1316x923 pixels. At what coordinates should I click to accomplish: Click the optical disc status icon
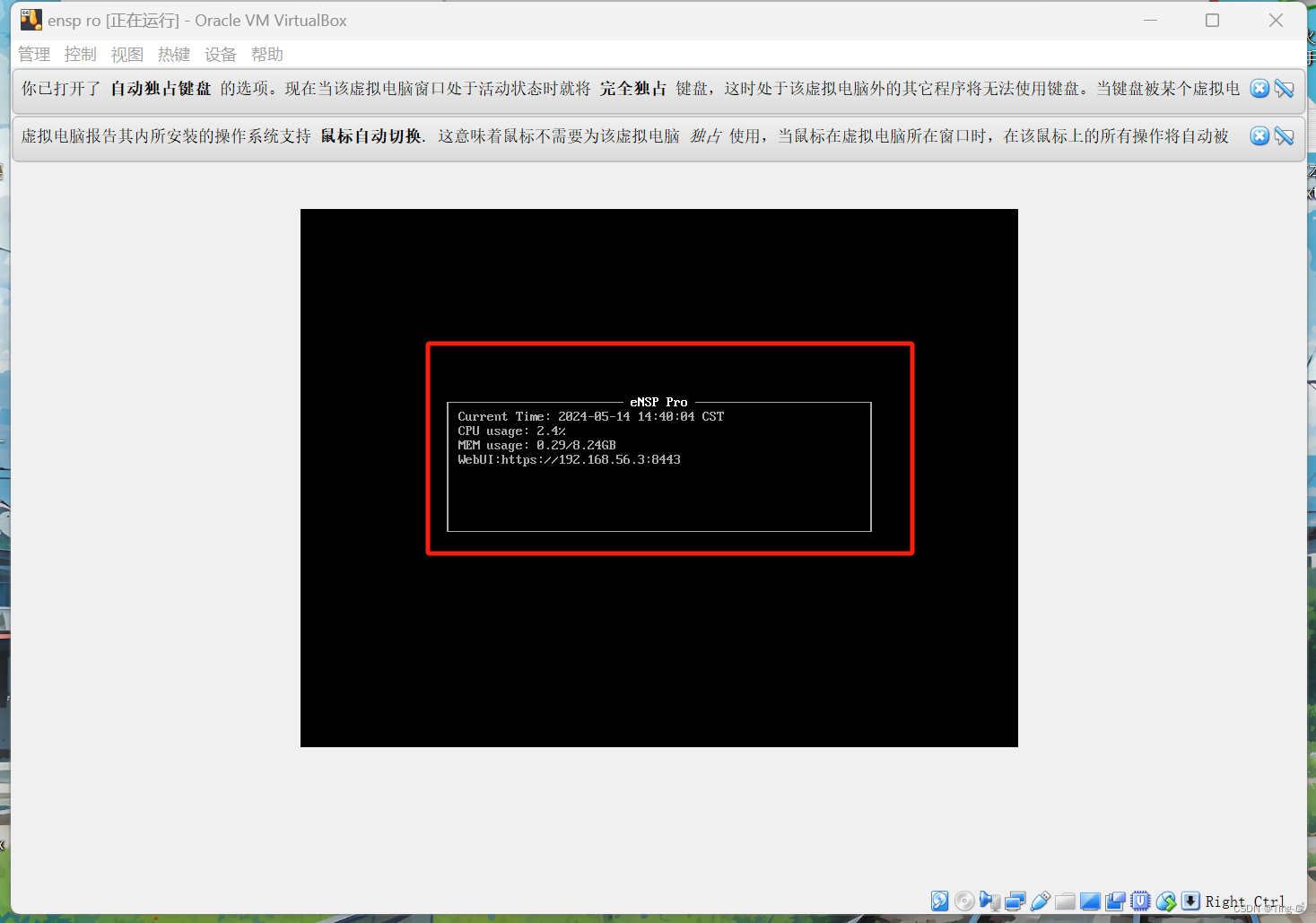coord(964,901)
